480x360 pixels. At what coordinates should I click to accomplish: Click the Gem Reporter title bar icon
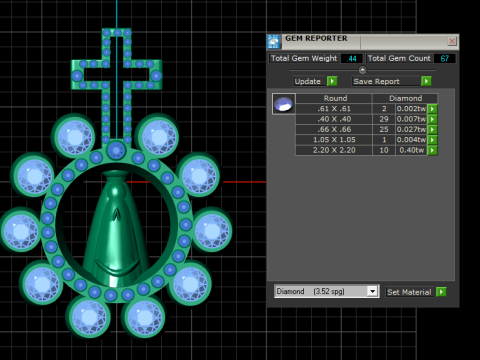pos(274,42)
